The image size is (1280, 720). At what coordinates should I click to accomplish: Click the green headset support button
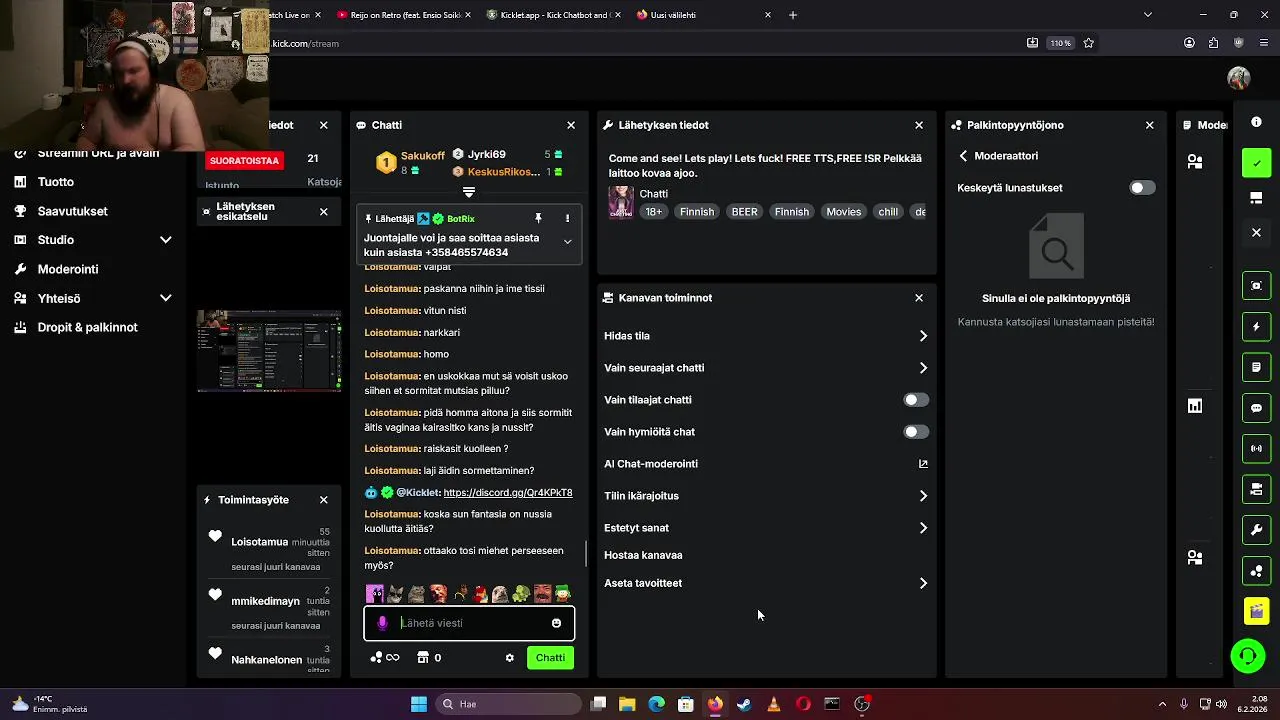1247,656
